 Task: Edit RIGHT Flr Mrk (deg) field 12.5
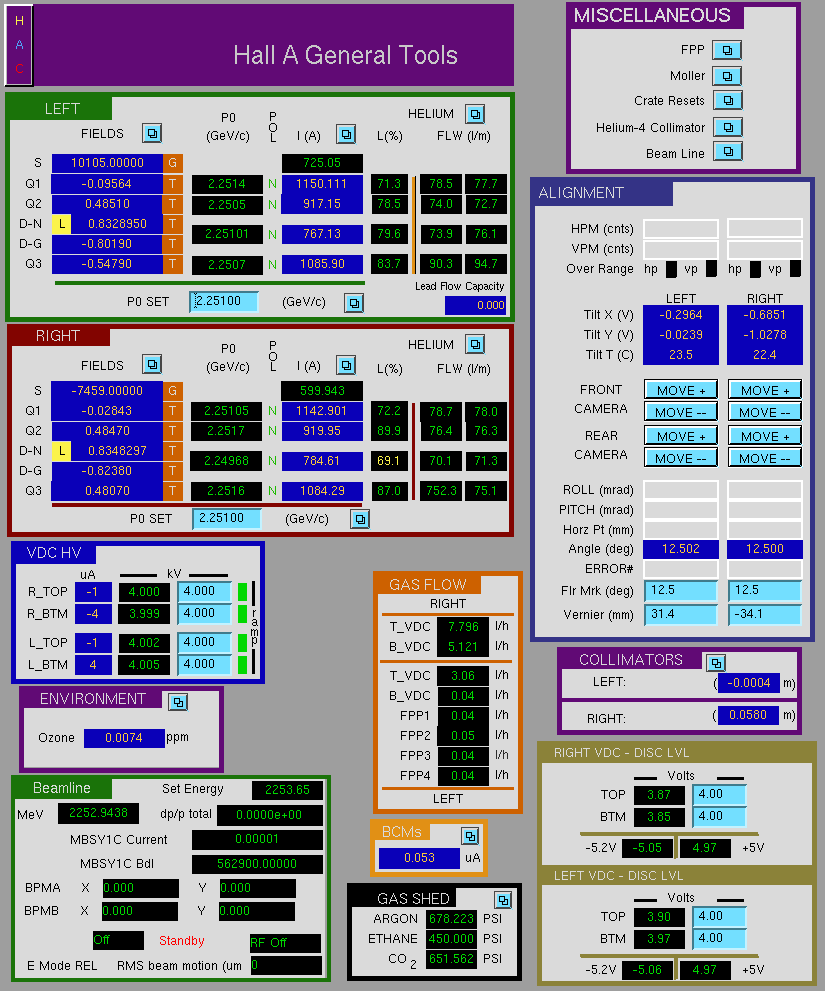click(x=765, y=590)
